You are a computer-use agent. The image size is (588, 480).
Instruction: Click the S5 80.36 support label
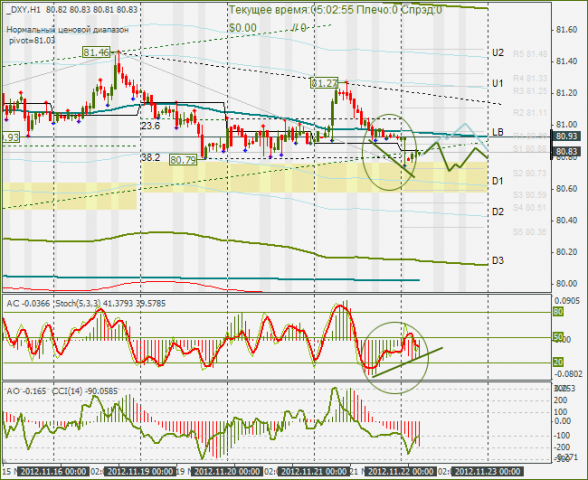[x=530, y=232]
